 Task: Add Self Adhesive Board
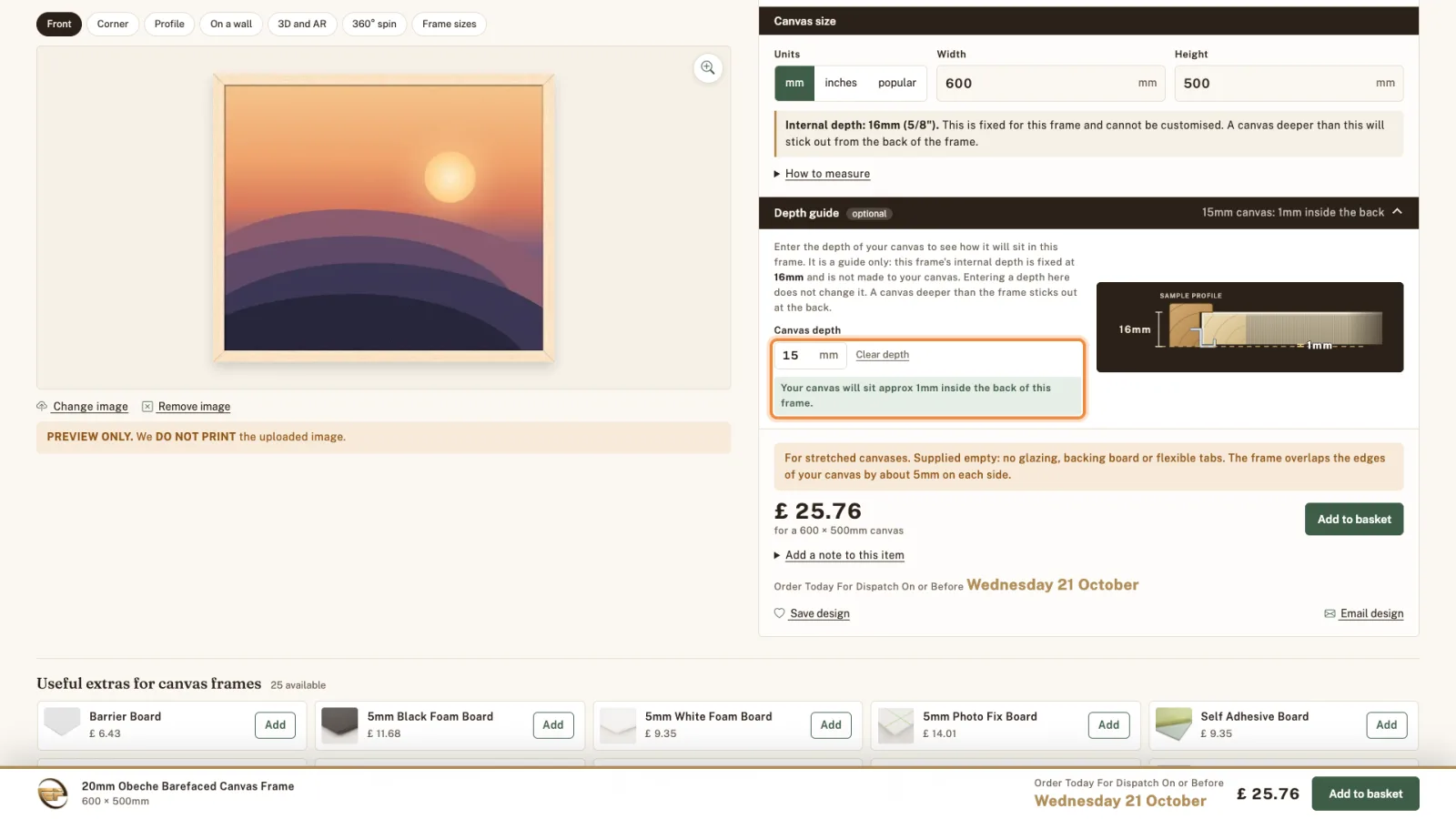click(x=1387, y=725)
